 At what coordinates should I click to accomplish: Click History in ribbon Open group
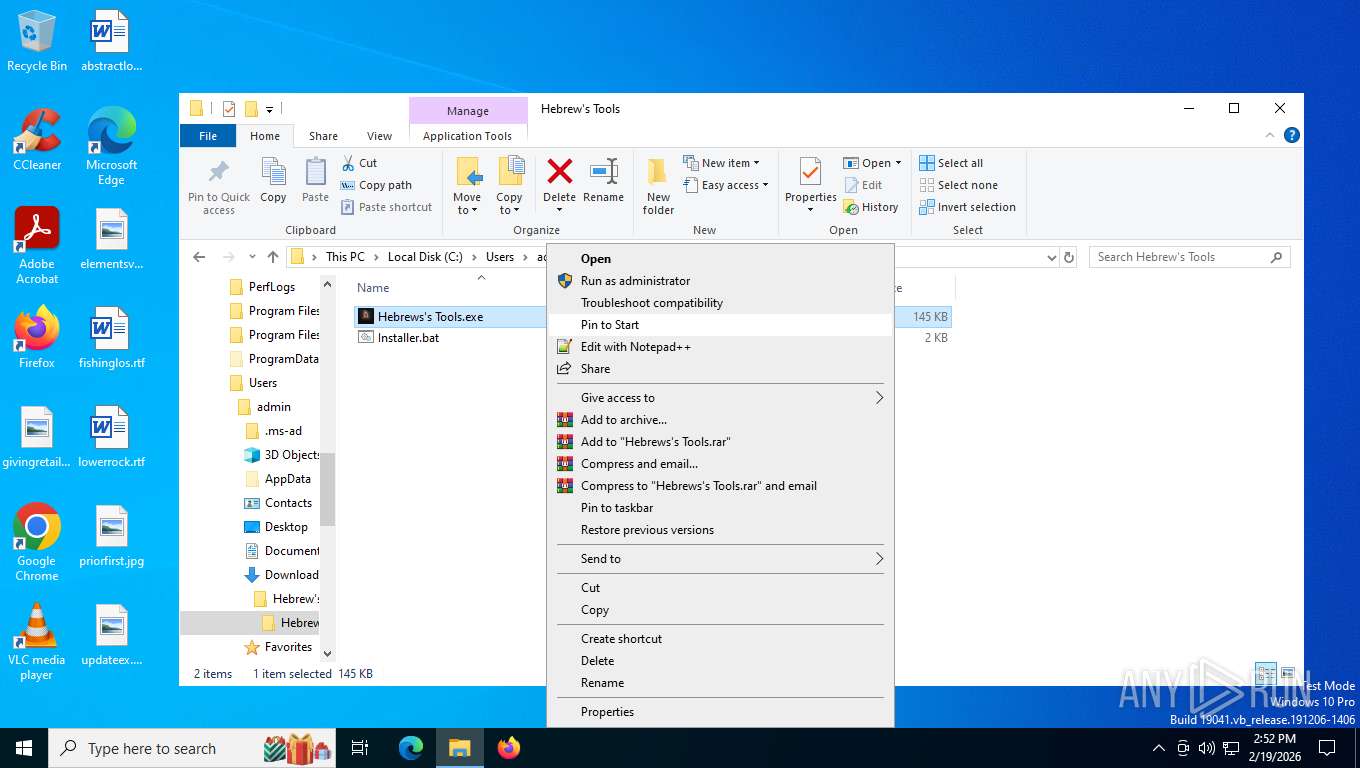click(x=871, y=207)
